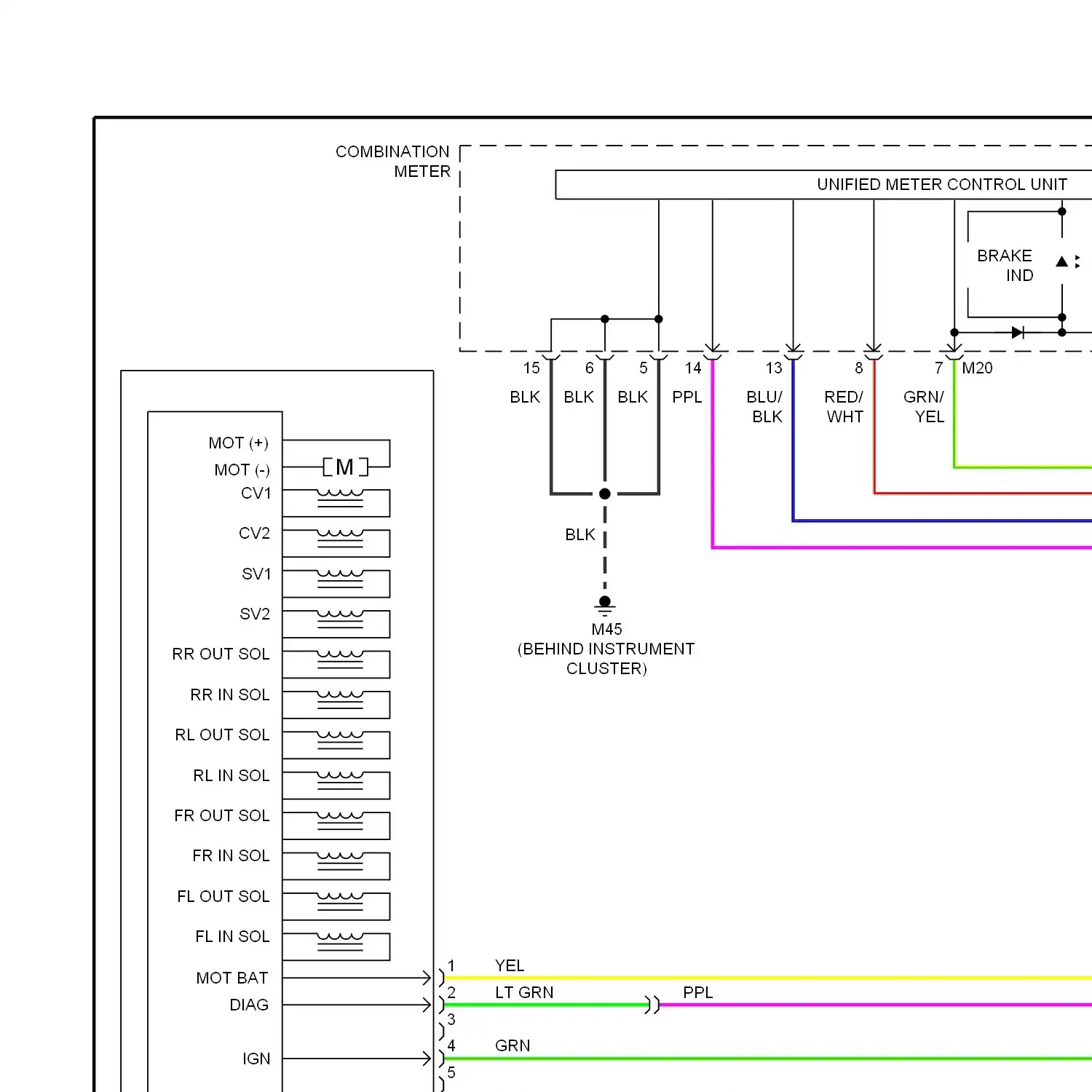
Task: Click the black wire splice dot above M45
Action: [604, 494]
